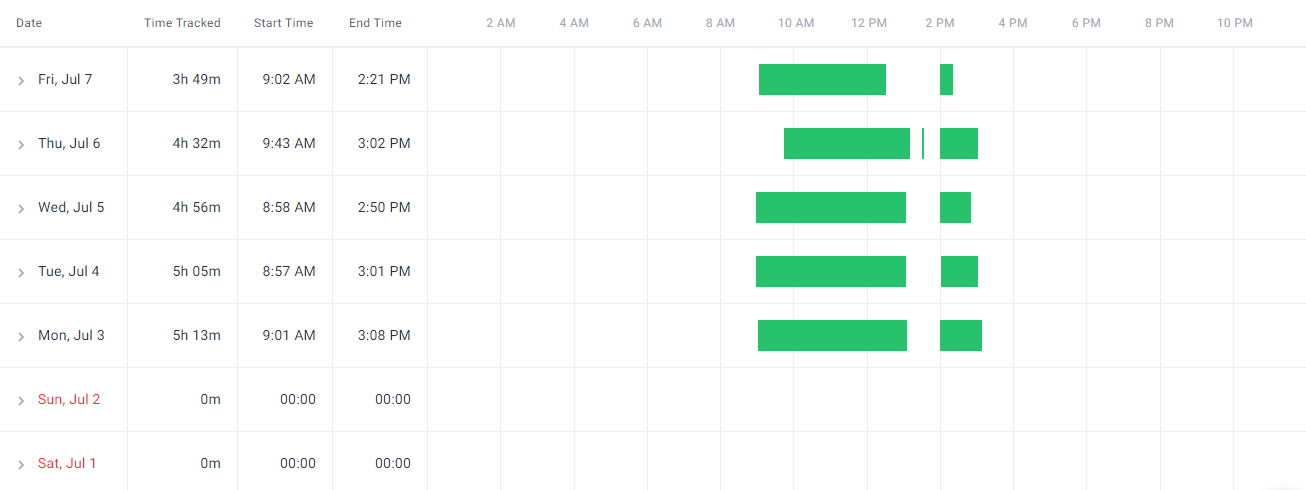Expand the Mon, Jul 3 row
The width and height of the screenshot is (1306, 490).
21,336
